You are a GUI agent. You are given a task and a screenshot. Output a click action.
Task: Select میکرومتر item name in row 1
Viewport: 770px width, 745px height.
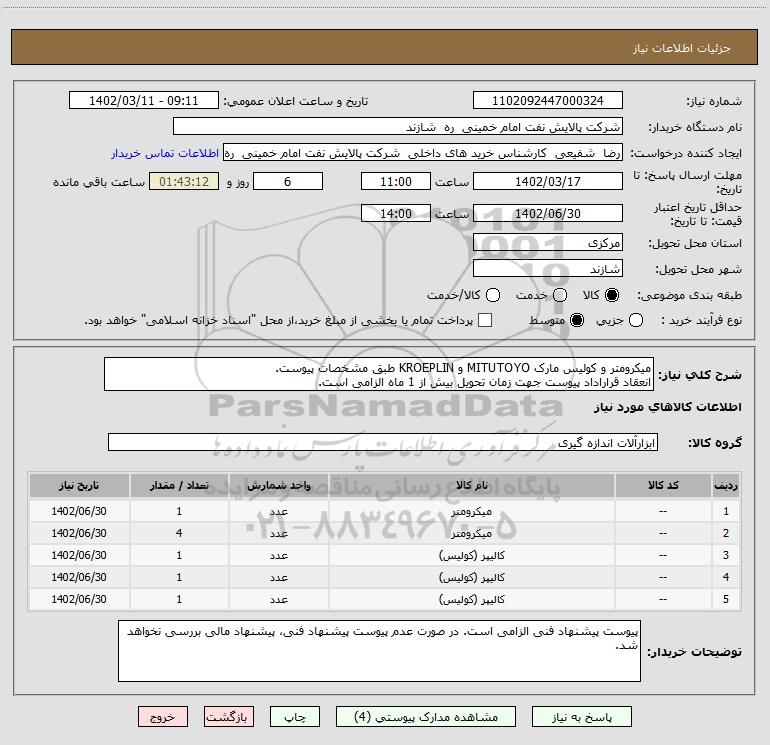[x=471, y=511]
